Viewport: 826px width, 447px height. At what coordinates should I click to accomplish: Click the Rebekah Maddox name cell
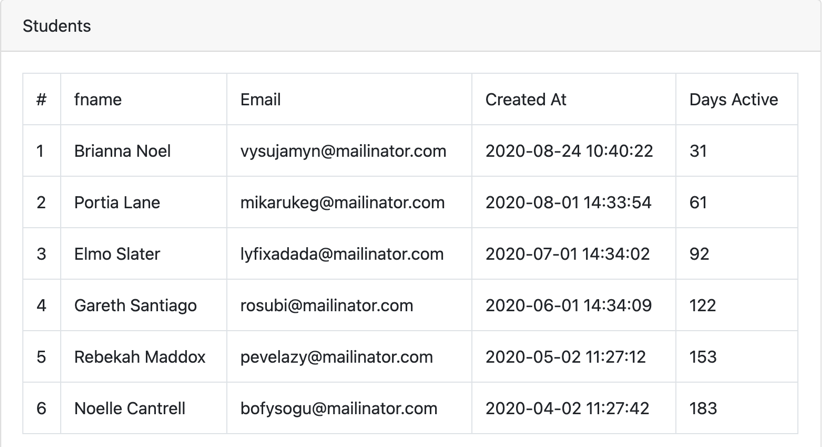pyautogui.click(x=144, y=357)
